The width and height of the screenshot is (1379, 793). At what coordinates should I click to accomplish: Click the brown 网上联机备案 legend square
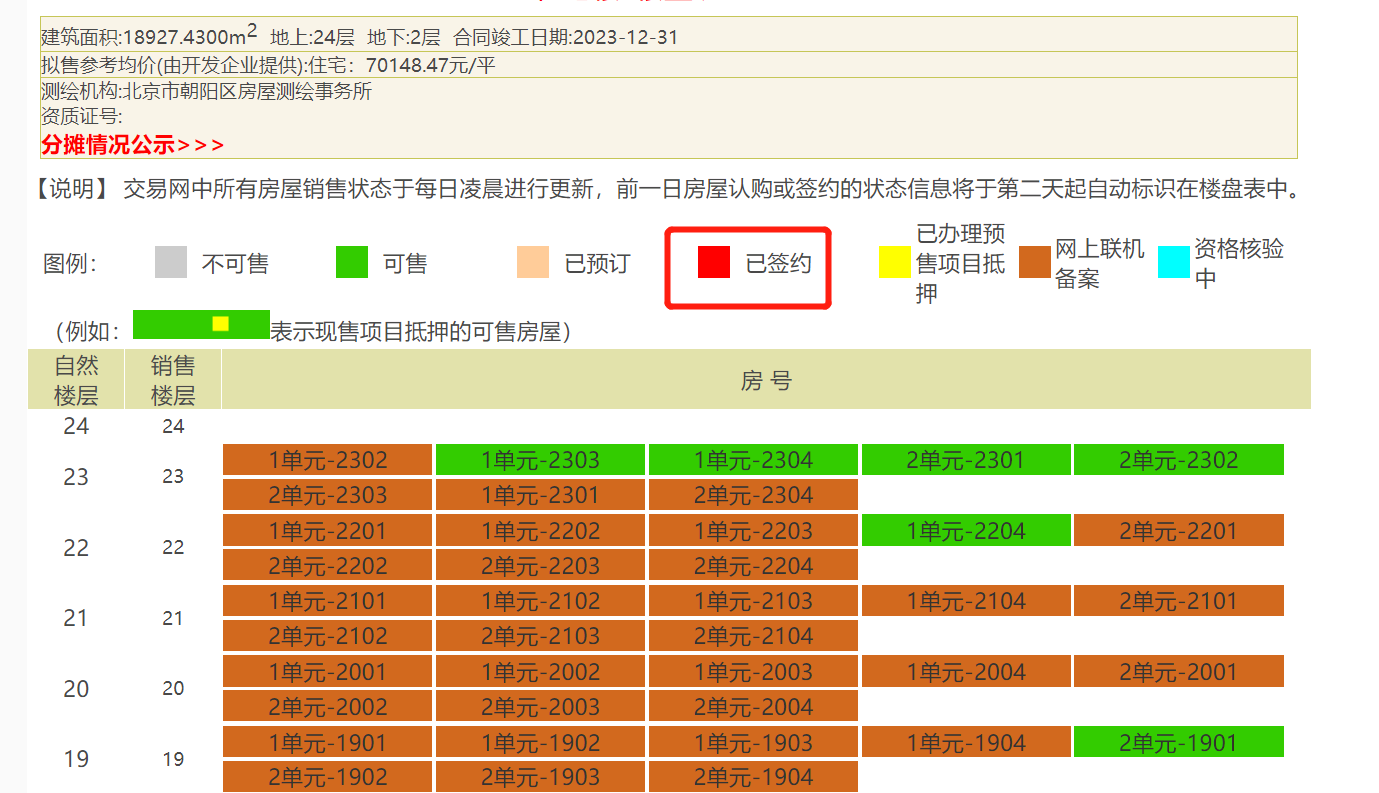1033,263
